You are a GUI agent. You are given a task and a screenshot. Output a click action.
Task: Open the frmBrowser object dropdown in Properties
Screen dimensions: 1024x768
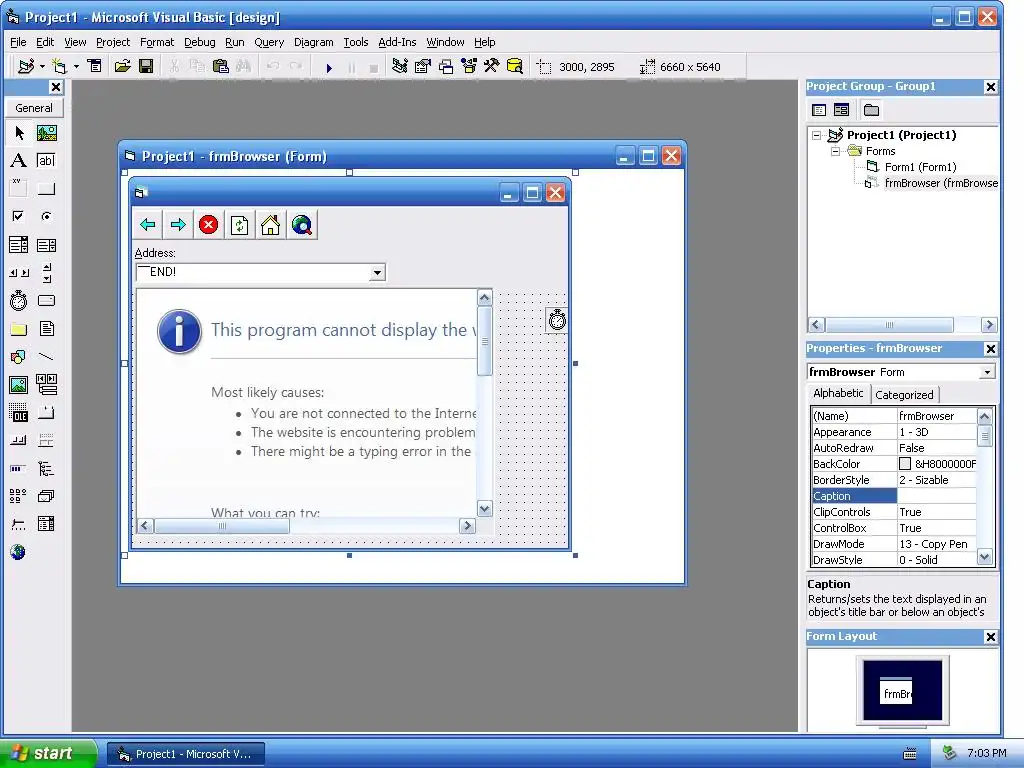pos(987,372)
